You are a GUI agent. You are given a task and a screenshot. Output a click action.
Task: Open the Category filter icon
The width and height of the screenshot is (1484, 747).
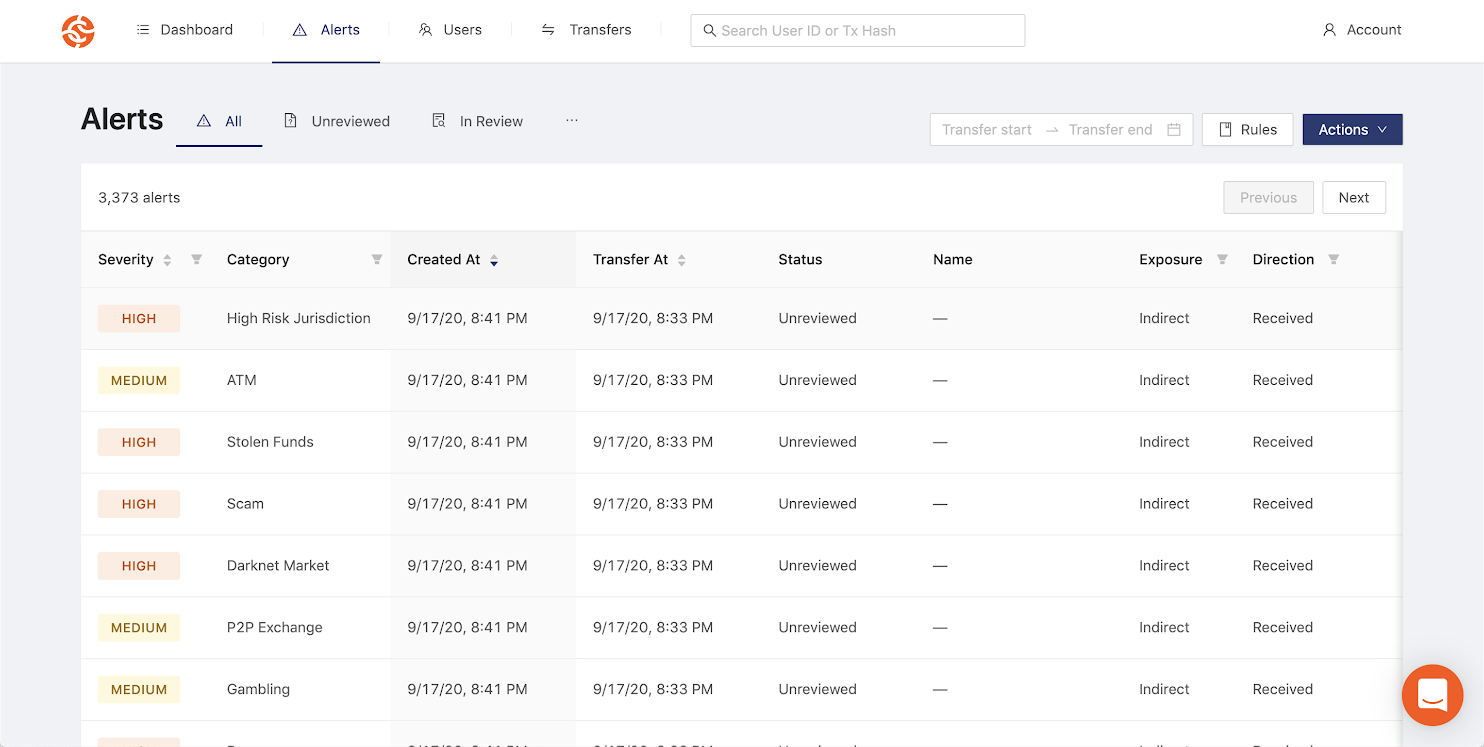pos(377,260)
